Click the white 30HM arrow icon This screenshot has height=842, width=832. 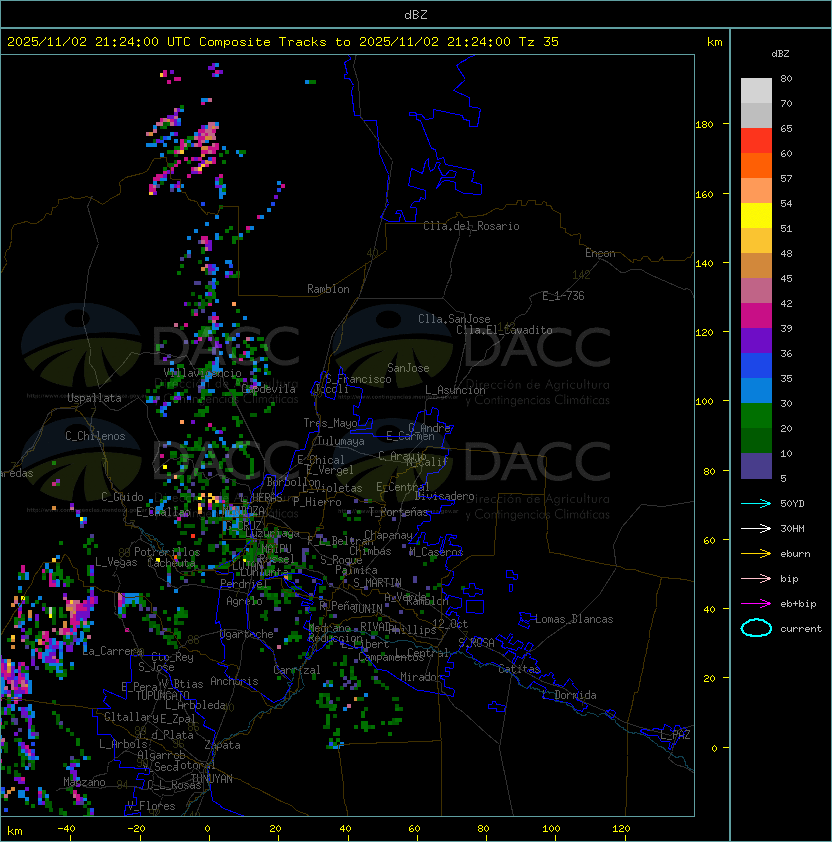coord(756,529)
